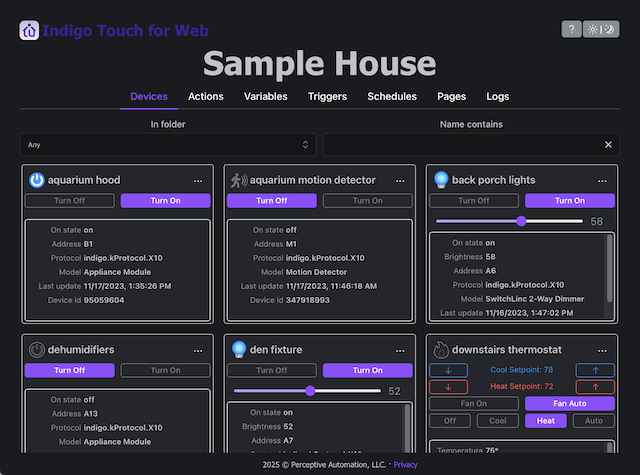Click aquarium hood Device id 95059604

coord(104,300)
